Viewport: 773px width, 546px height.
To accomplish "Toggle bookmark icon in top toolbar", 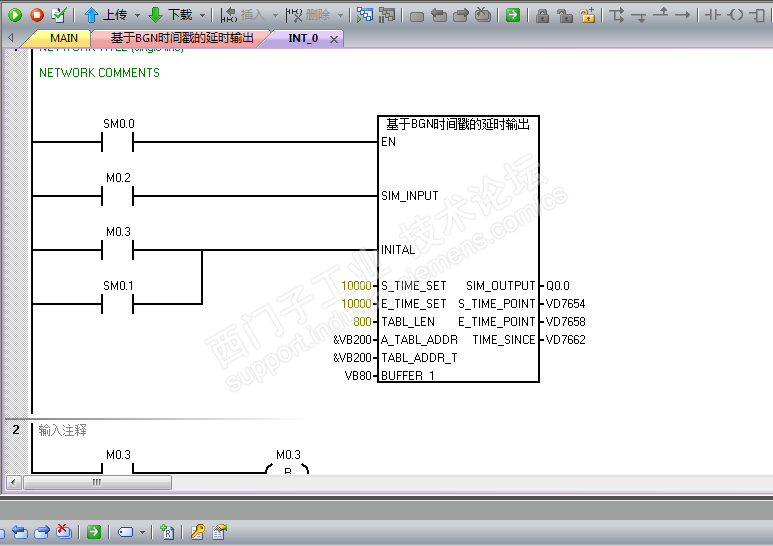I will (417, 16).
